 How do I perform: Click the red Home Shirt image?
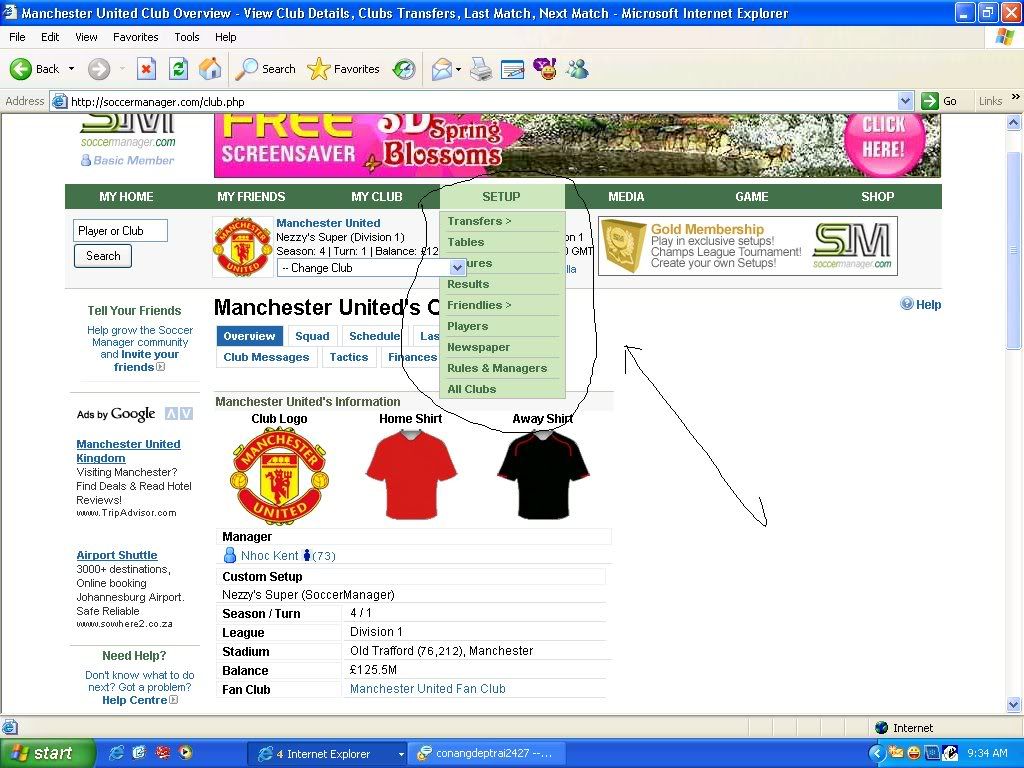[411, 475]
